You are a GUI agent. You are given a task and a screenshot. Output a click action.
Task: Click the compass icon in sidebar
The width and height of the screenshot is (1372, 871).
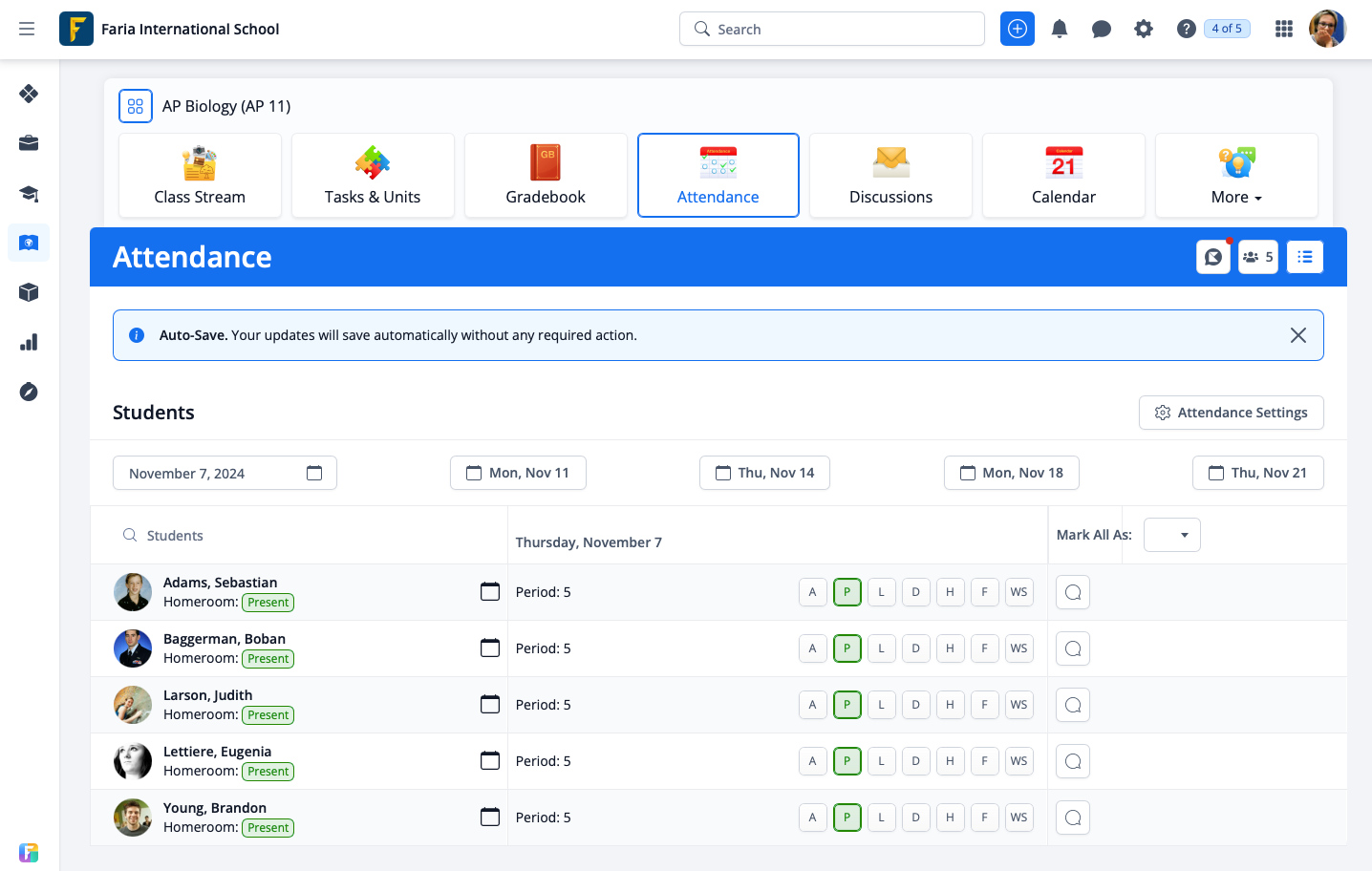[29, 392]
